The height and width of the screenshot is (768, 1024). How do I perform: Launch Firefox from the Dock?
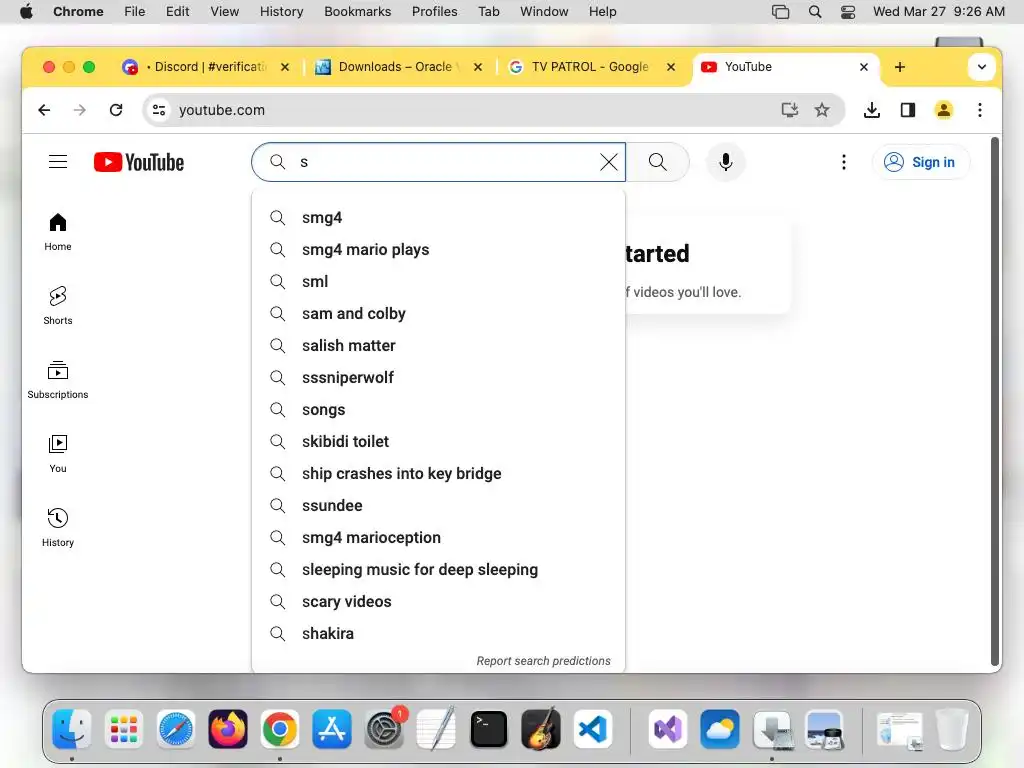(228, 729)
